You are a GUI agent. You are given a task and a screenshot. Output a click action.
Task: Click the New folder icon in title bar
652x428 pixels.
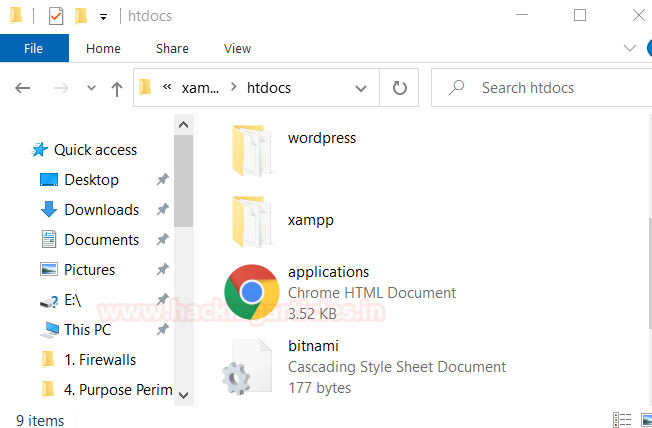tap(81, 16)
